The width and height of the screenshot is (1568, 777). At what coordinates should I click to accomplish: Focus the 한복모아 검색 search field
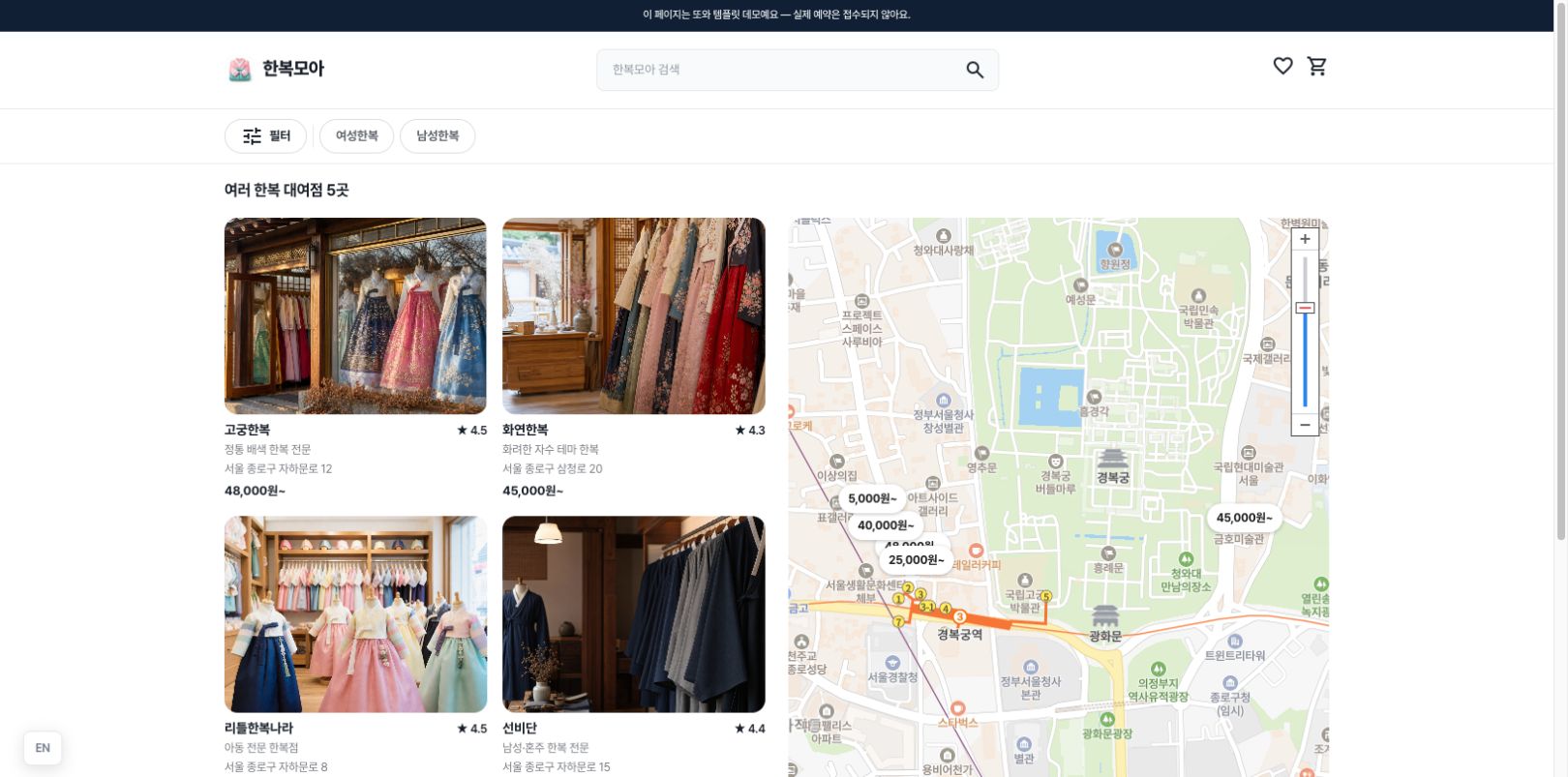(784, 70)
